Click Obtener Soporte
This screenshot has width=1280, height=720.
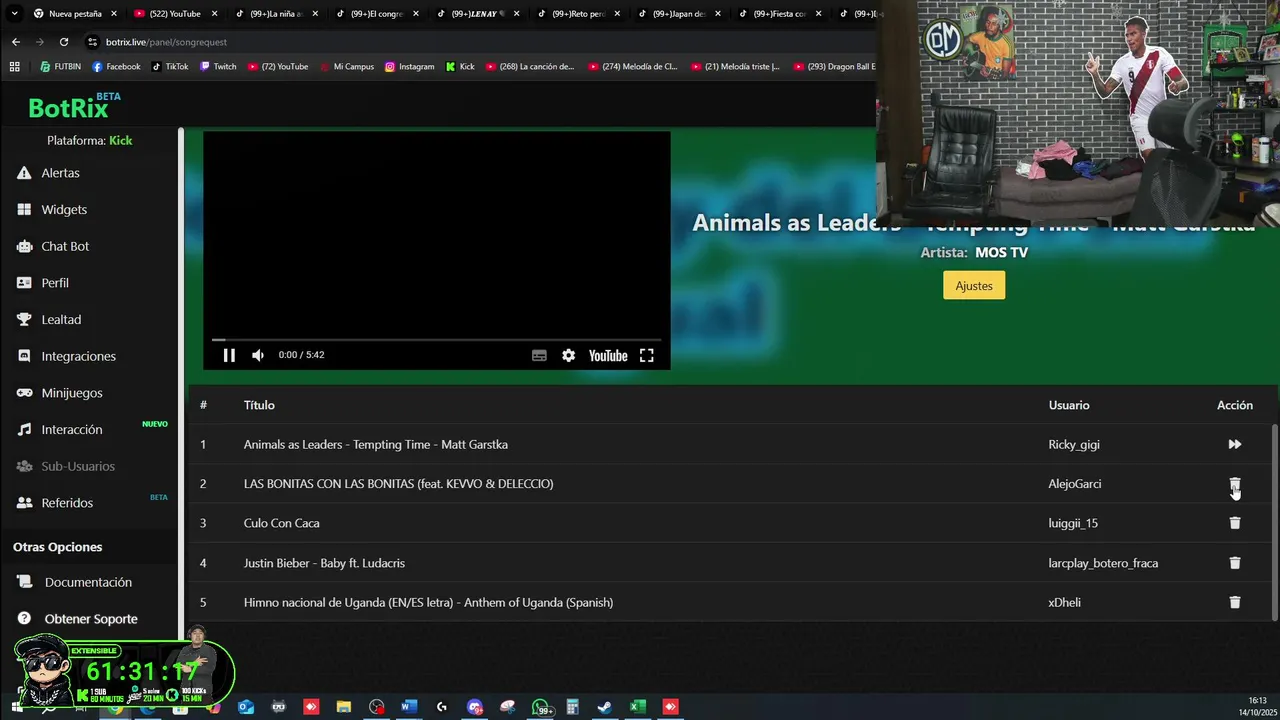(91, 619)
